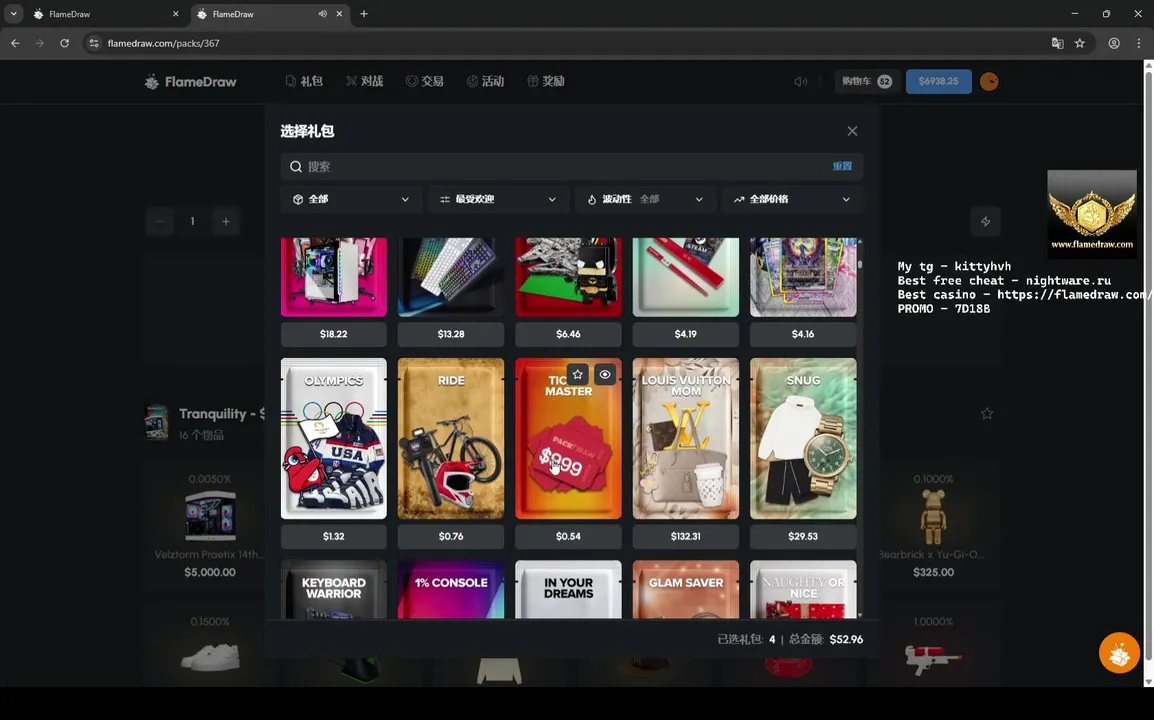Bookmark this page with star
This screenshot has width=1154, height=720.
click(x=1080, y=43)
